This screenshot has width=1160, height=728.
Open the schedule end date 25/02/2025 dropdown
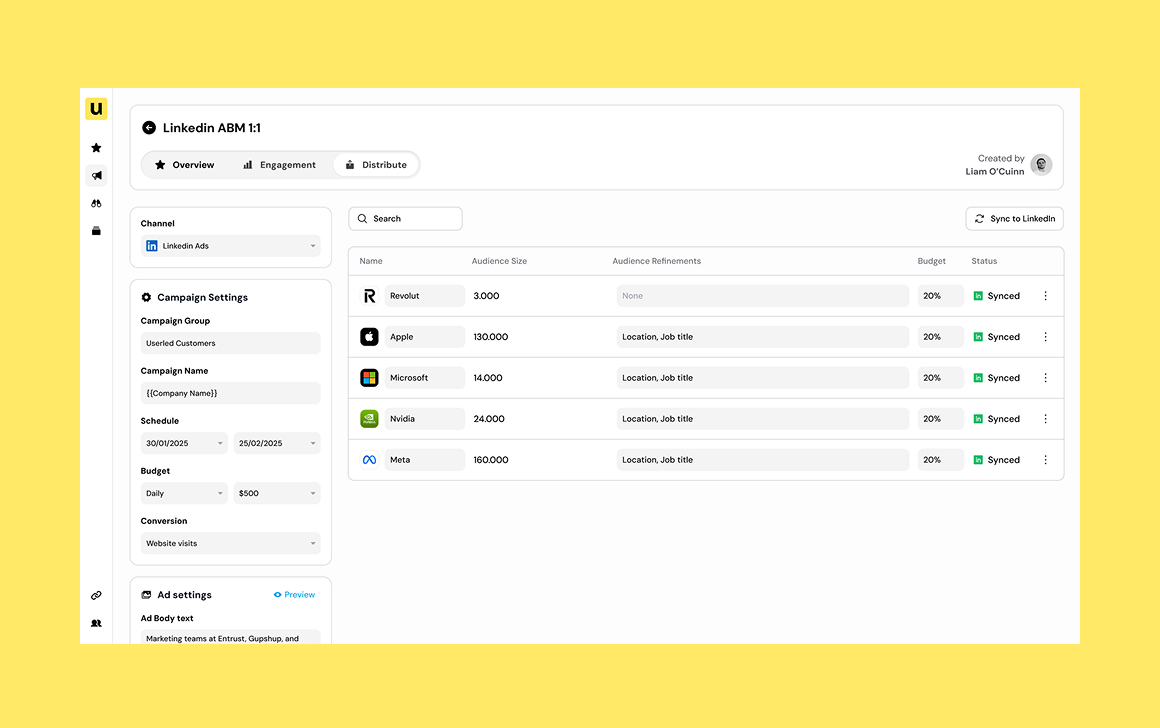click(x=277, y=443)
